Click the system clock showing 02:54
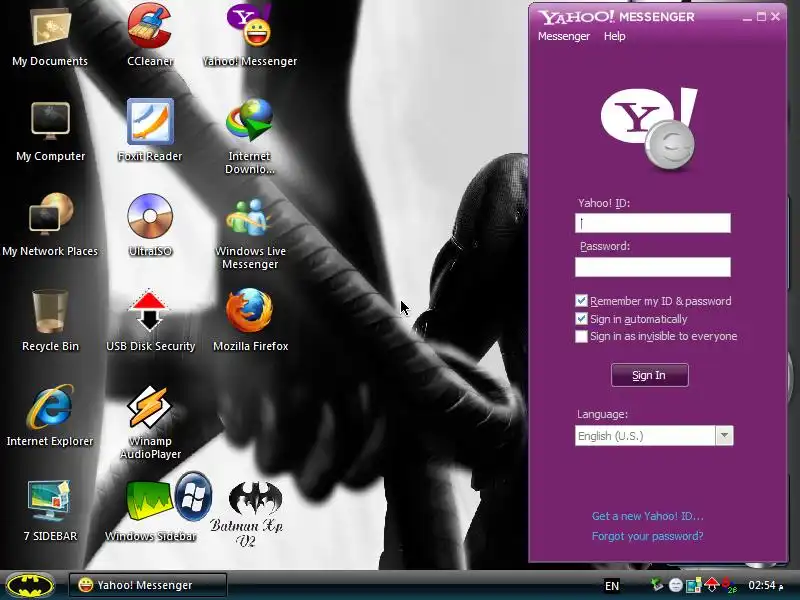Viewport: 800px width, 600px height. click(765, 585)
